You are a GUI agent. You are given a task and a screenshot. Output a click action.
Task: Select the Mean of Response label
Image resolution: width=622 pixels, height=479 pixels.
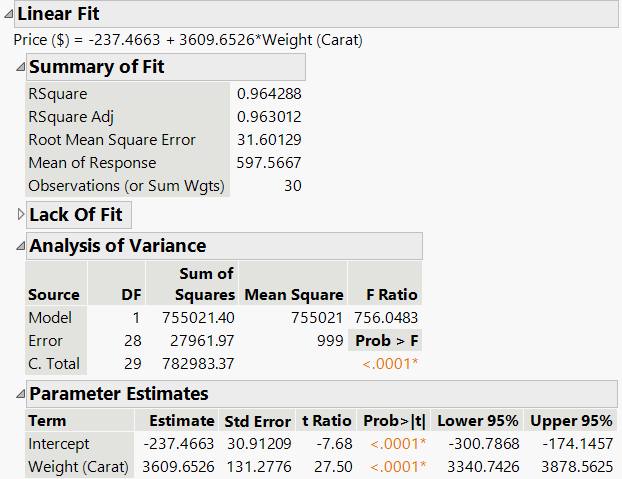tap(92, 163)
